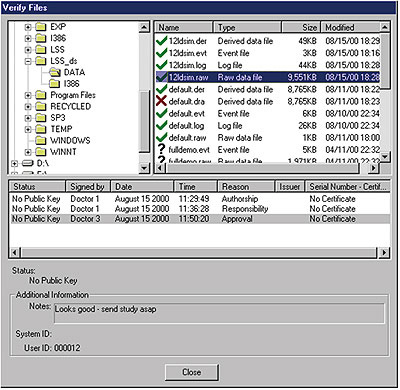The image size is (400, 390).
Task: Click the LSS folder icon
Action: tap(41, 50)
